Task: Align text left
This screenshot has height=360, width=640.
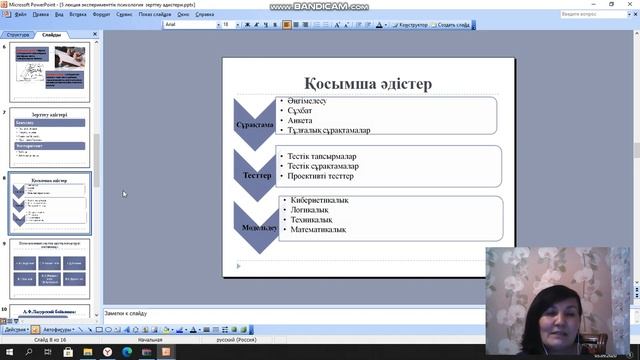Action: (287, 25)
